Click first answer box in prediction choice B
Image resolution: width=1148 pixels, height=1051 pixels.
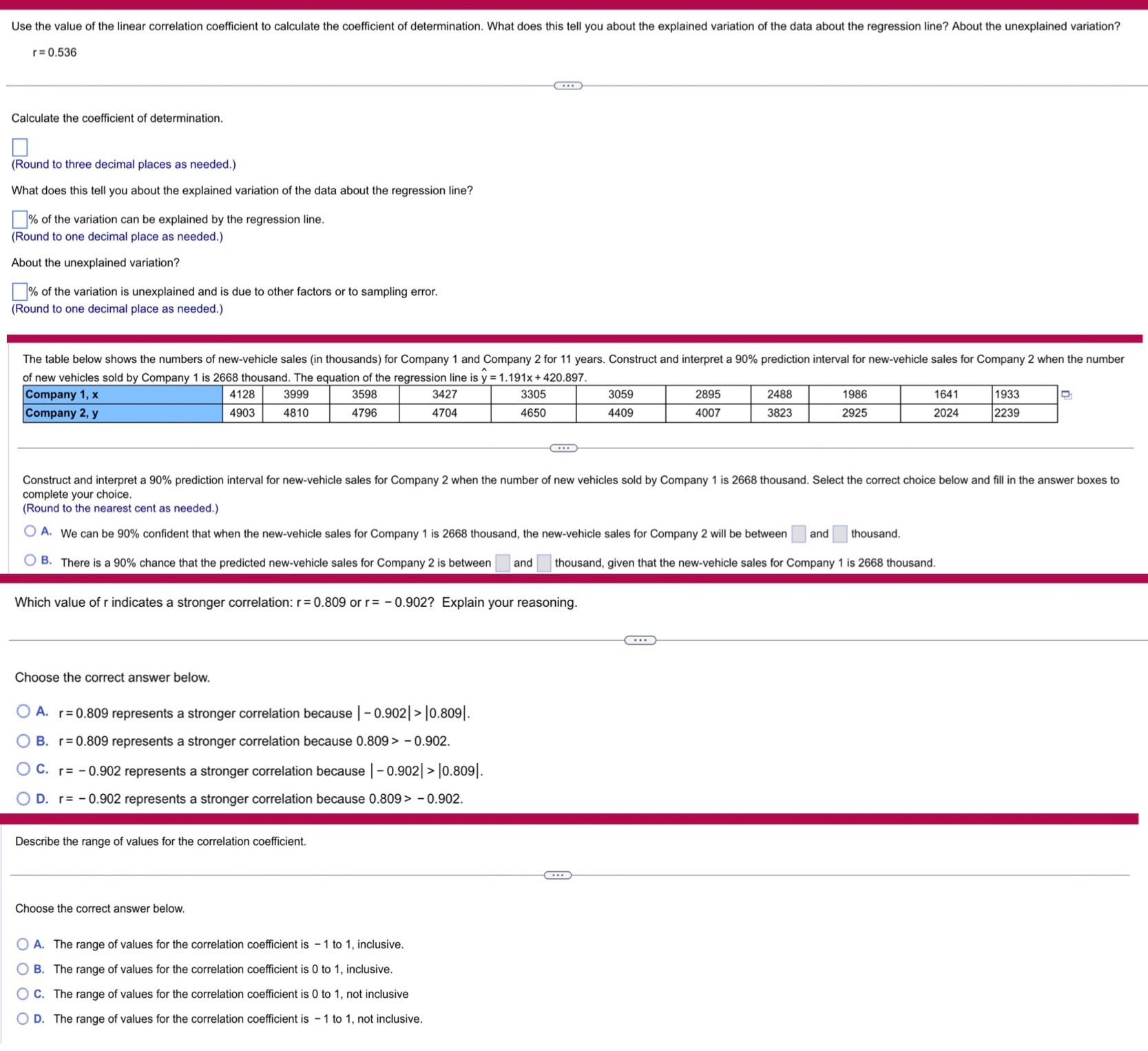(x=503, y=563)
